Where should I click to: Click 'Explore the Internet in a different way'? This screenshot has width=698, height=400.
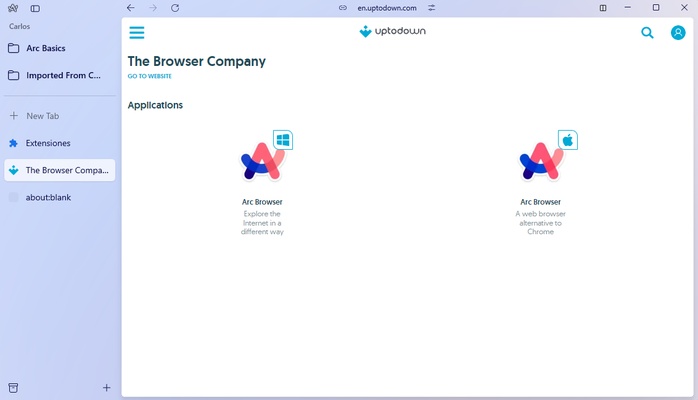262,222
